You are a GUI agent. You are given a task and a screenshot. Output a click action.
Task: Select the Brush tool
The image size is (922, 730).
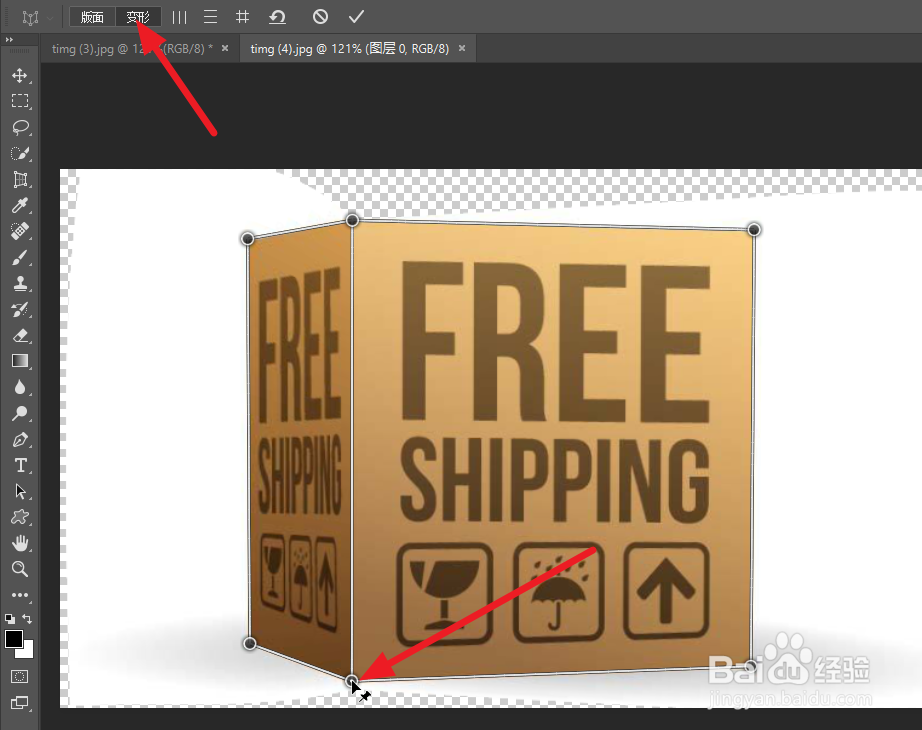coord(20,257)
